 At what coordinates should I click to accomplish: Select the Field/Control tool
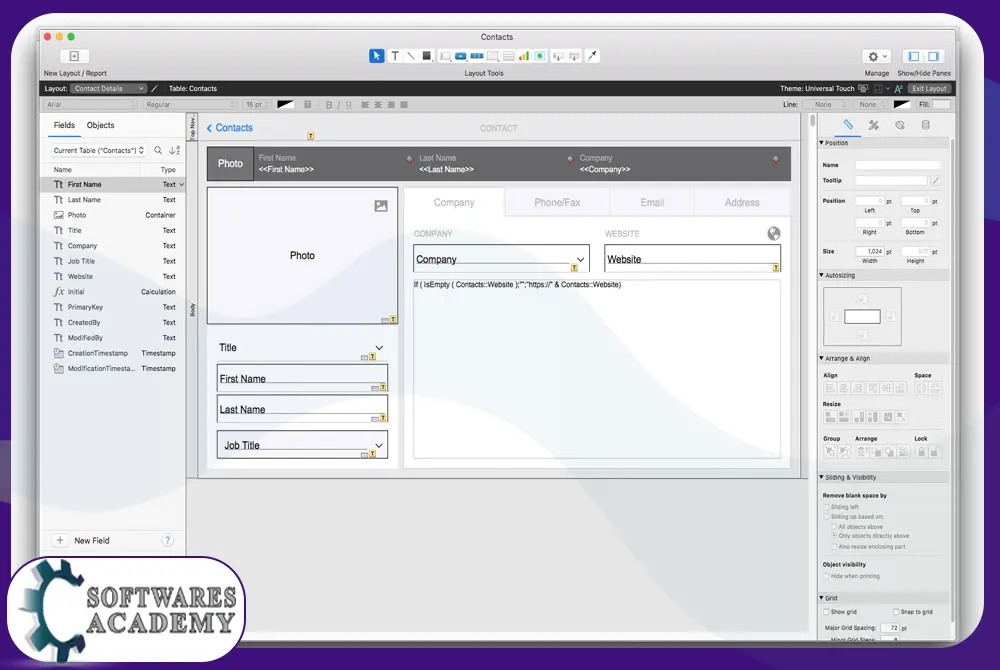pos(445,56)
